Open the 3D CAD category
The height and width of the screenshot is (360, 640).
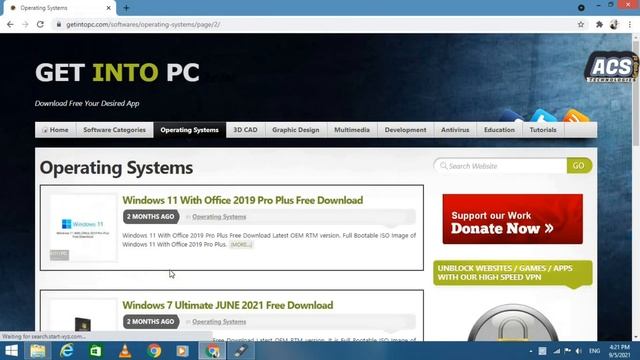point(245,130)
